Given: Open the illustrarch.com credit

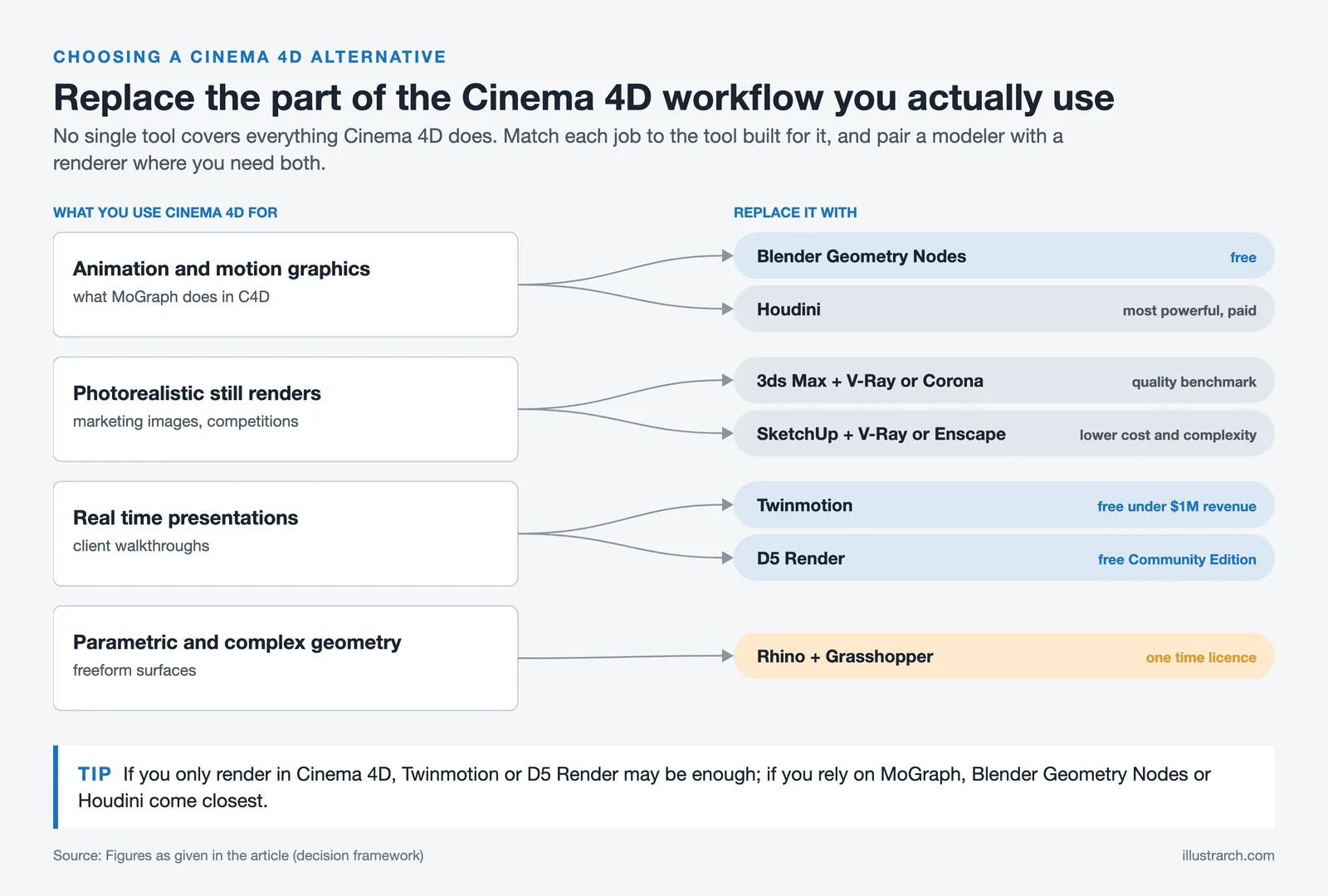Looking at the screenshot, I should coord(1228,855).
